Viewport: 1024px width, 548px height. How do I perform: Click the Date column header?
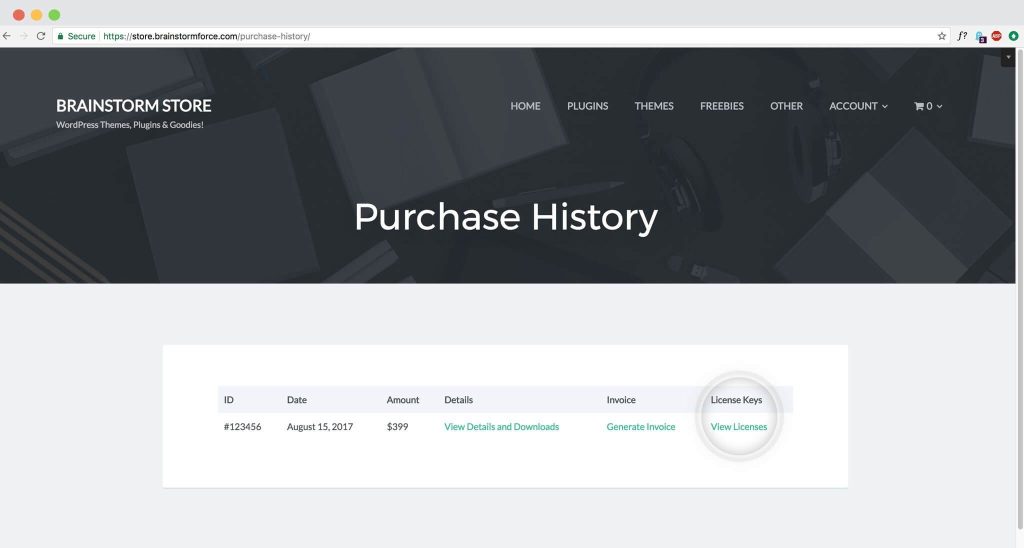(x=296, y=400)
